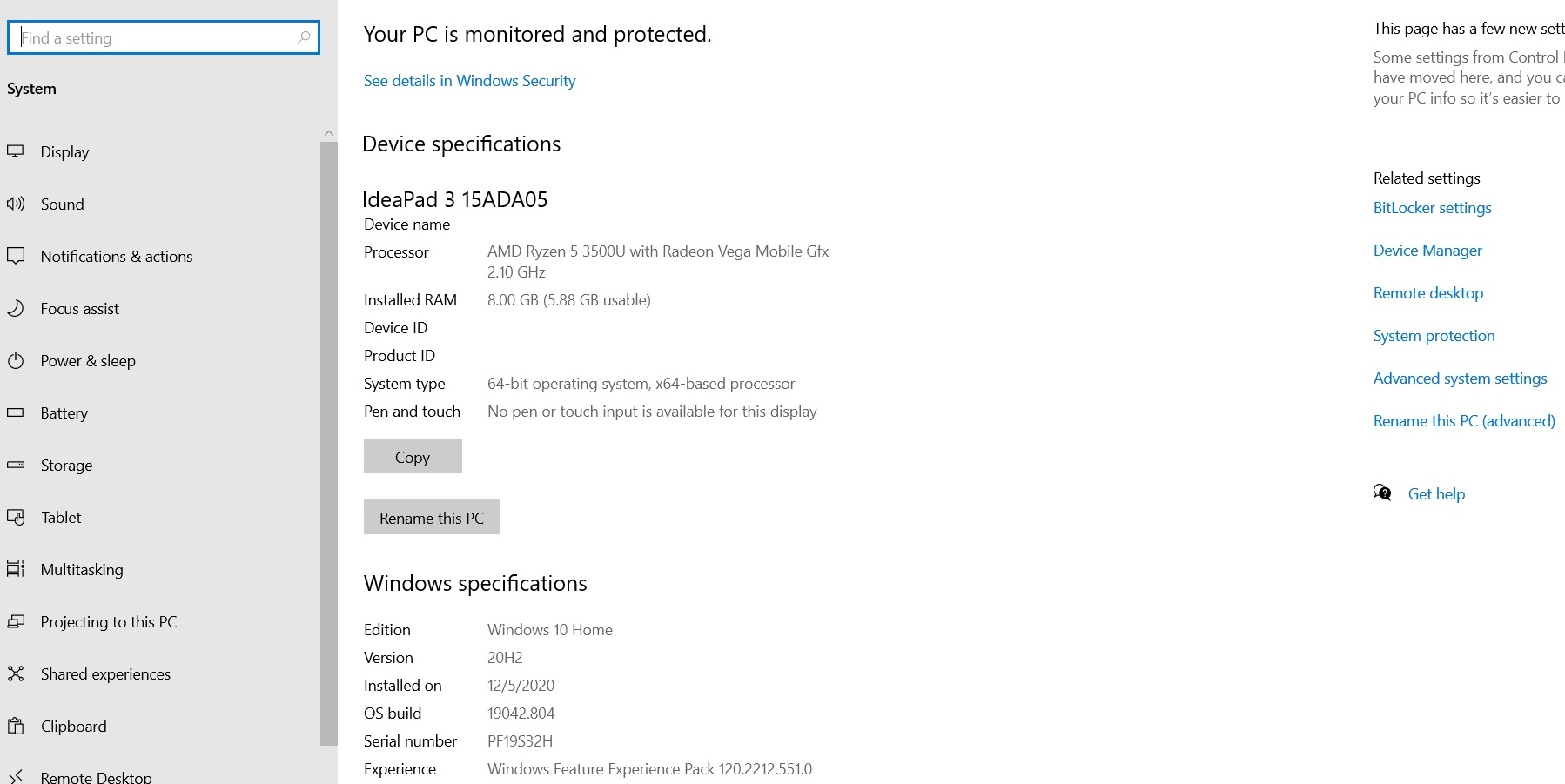The width and height of the screenshot is (1565, 784).
Task: Click the Notifications & actions speech bubble icon
Action: (15, 256)
